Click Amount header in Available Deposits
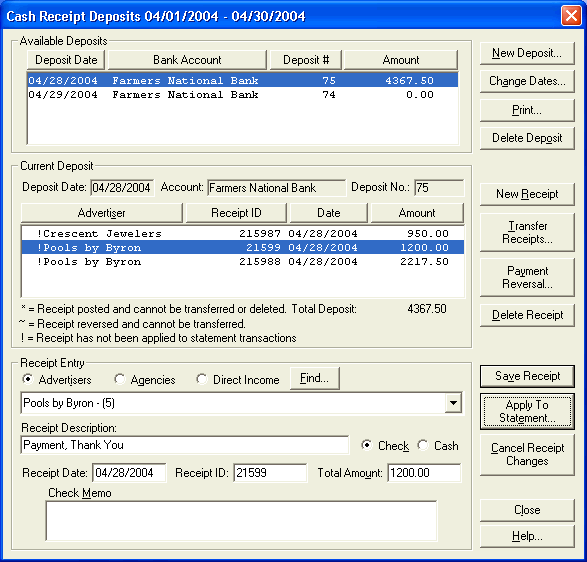Image resolution: width=587 pixels, height=562 pixels. coord(401,60)
